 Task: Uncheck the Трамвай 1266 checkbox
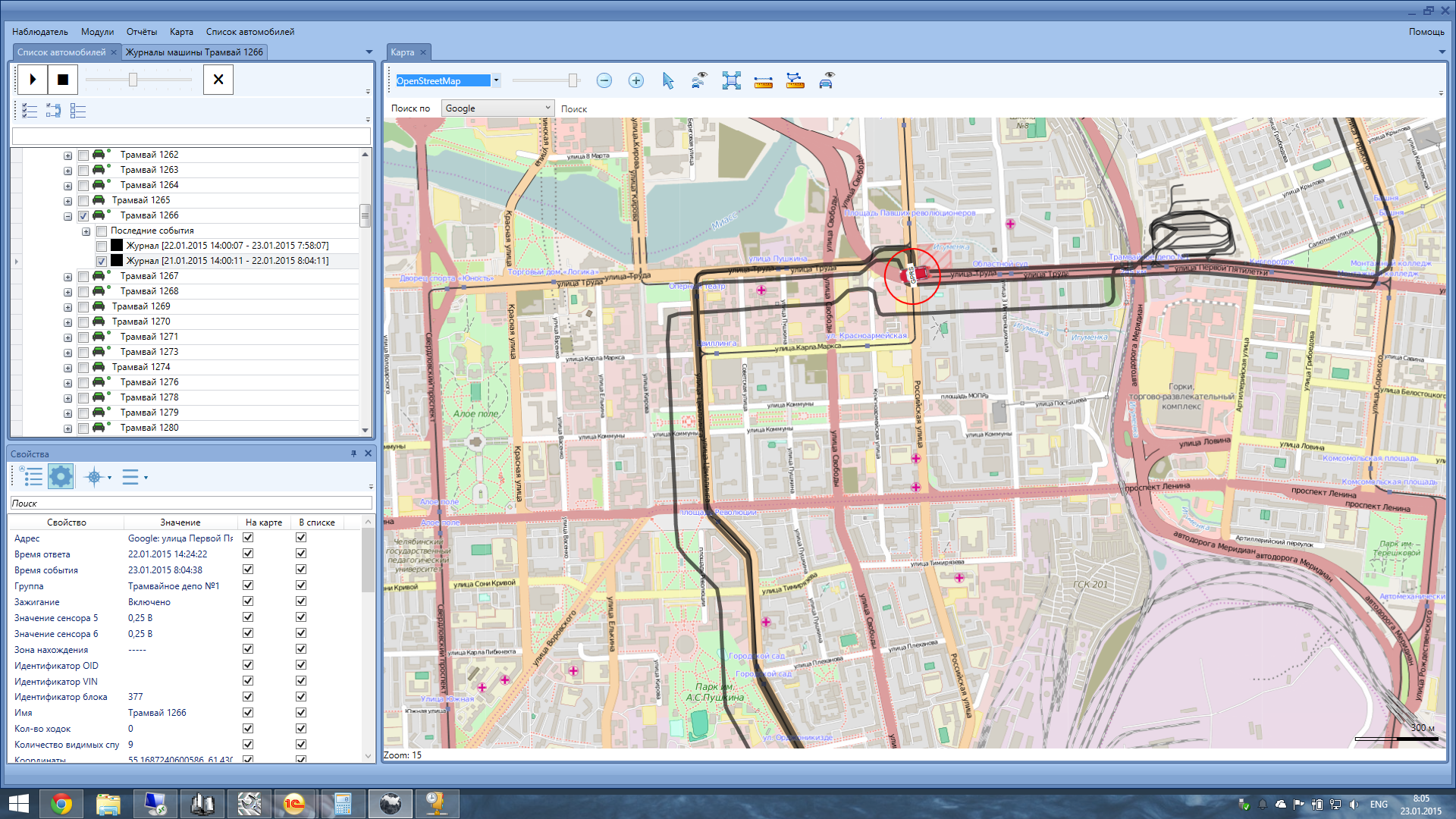pyautogui.click(x=83, y=216)
